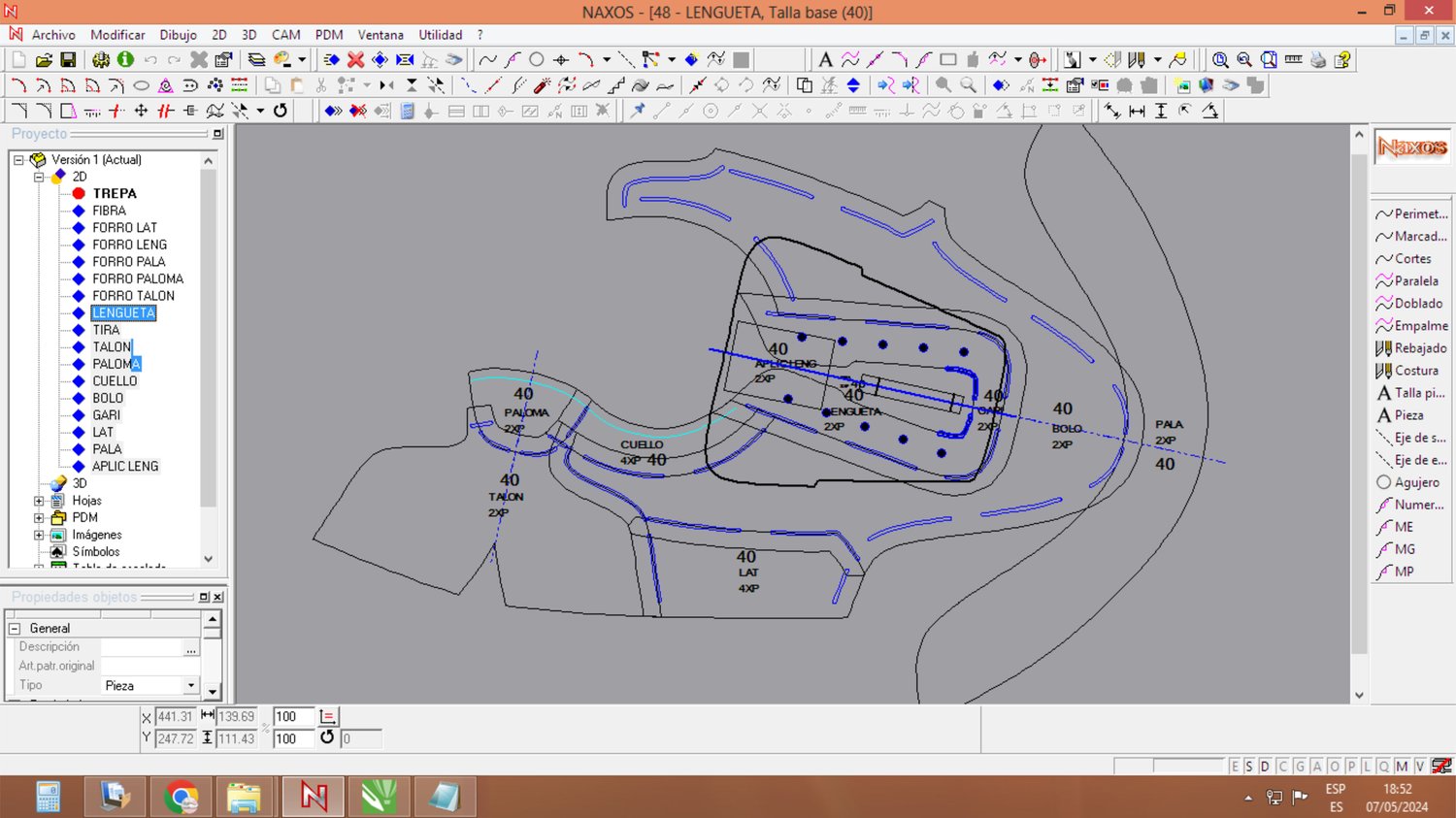Toggle the M status indicator

point(1402,767)
